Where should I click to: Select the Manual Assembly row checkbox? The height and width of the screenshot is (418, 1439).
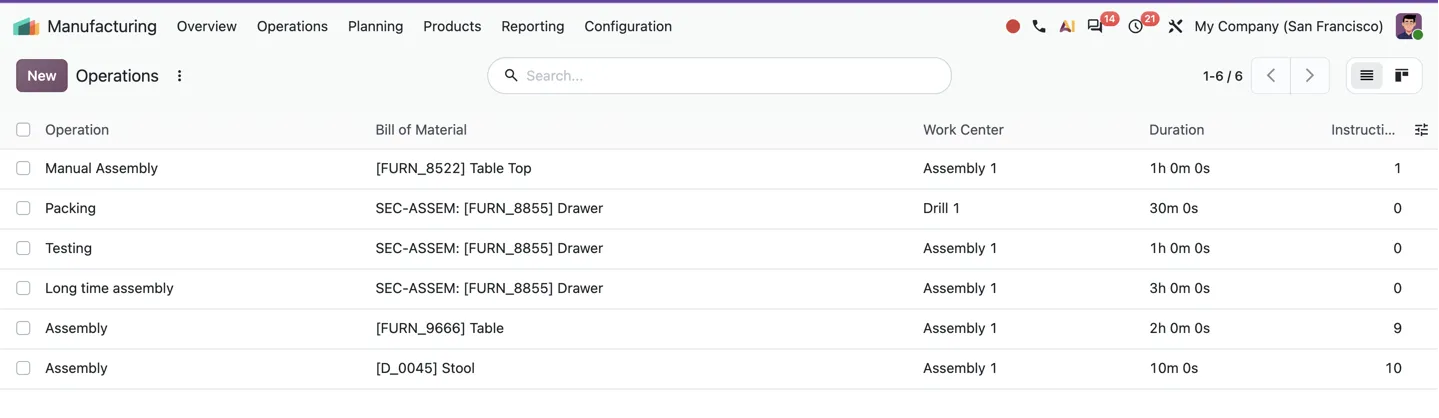point(23,169)
